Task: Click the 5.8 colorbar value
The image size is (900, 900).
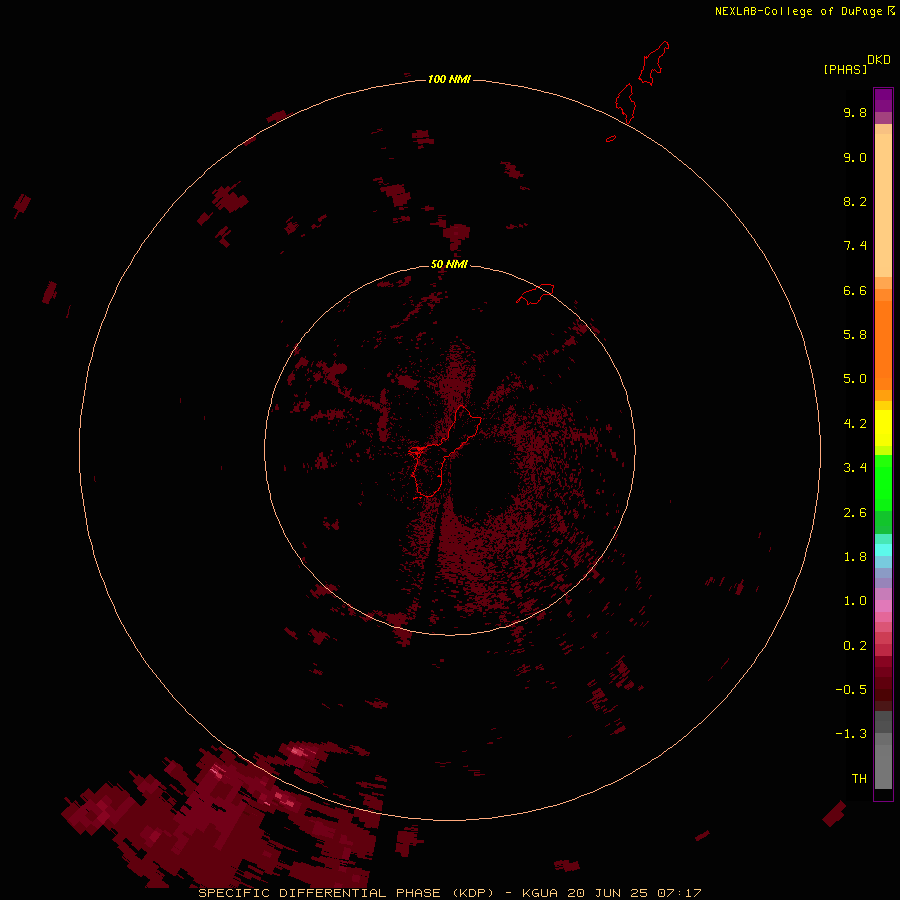Action: tap(855, 335)
